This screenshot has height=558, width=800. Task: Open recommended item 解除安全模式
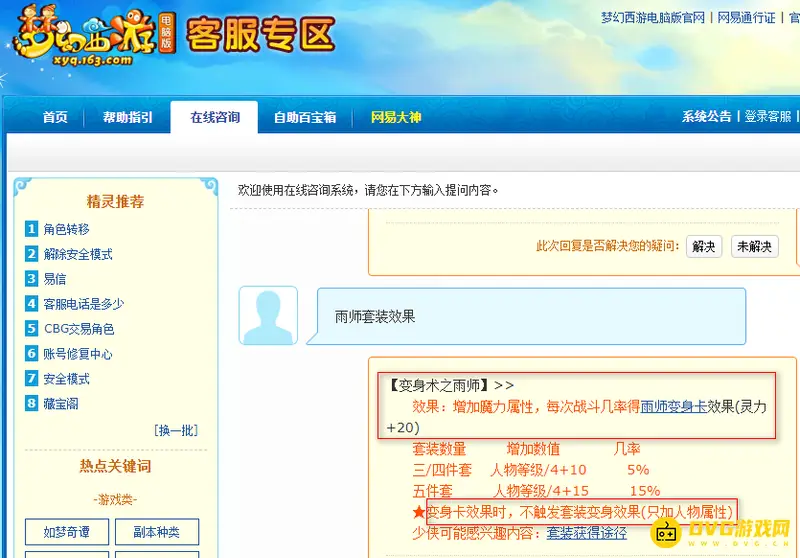click(x=78, y=254)
